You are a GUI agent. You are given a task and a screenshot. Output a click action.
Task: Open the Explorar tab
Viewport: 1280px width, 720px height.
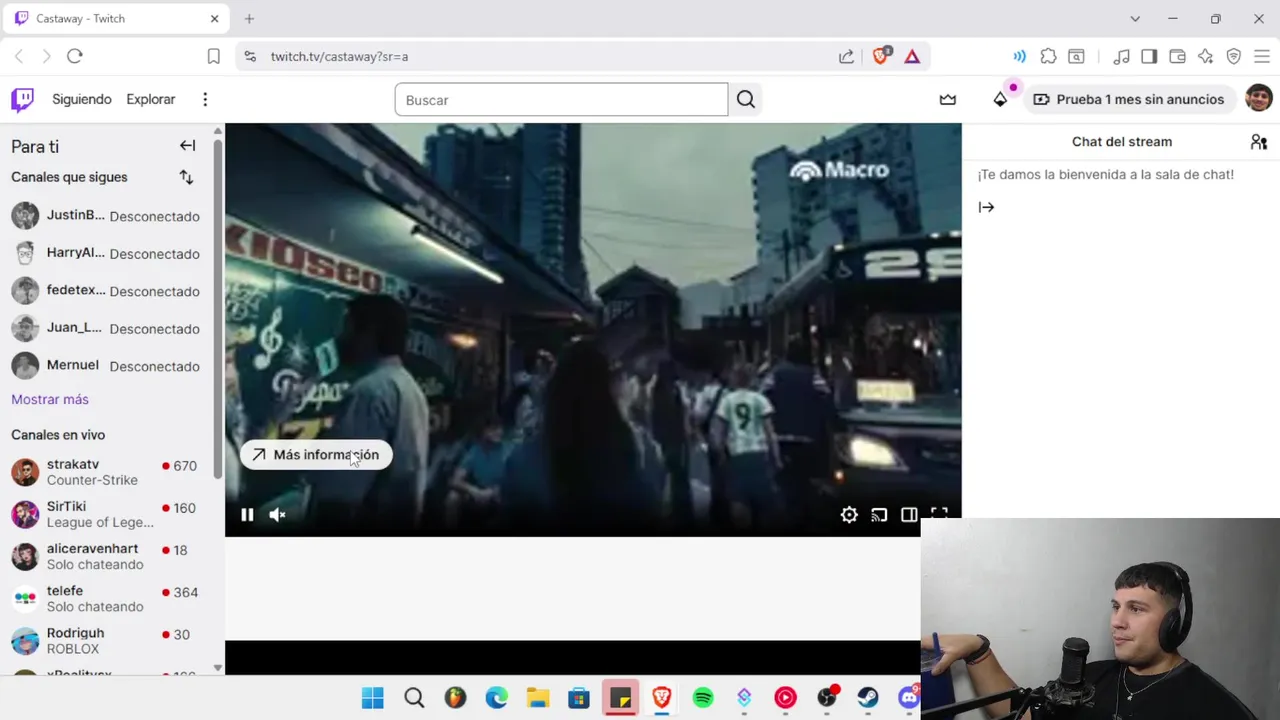(150, 99)
